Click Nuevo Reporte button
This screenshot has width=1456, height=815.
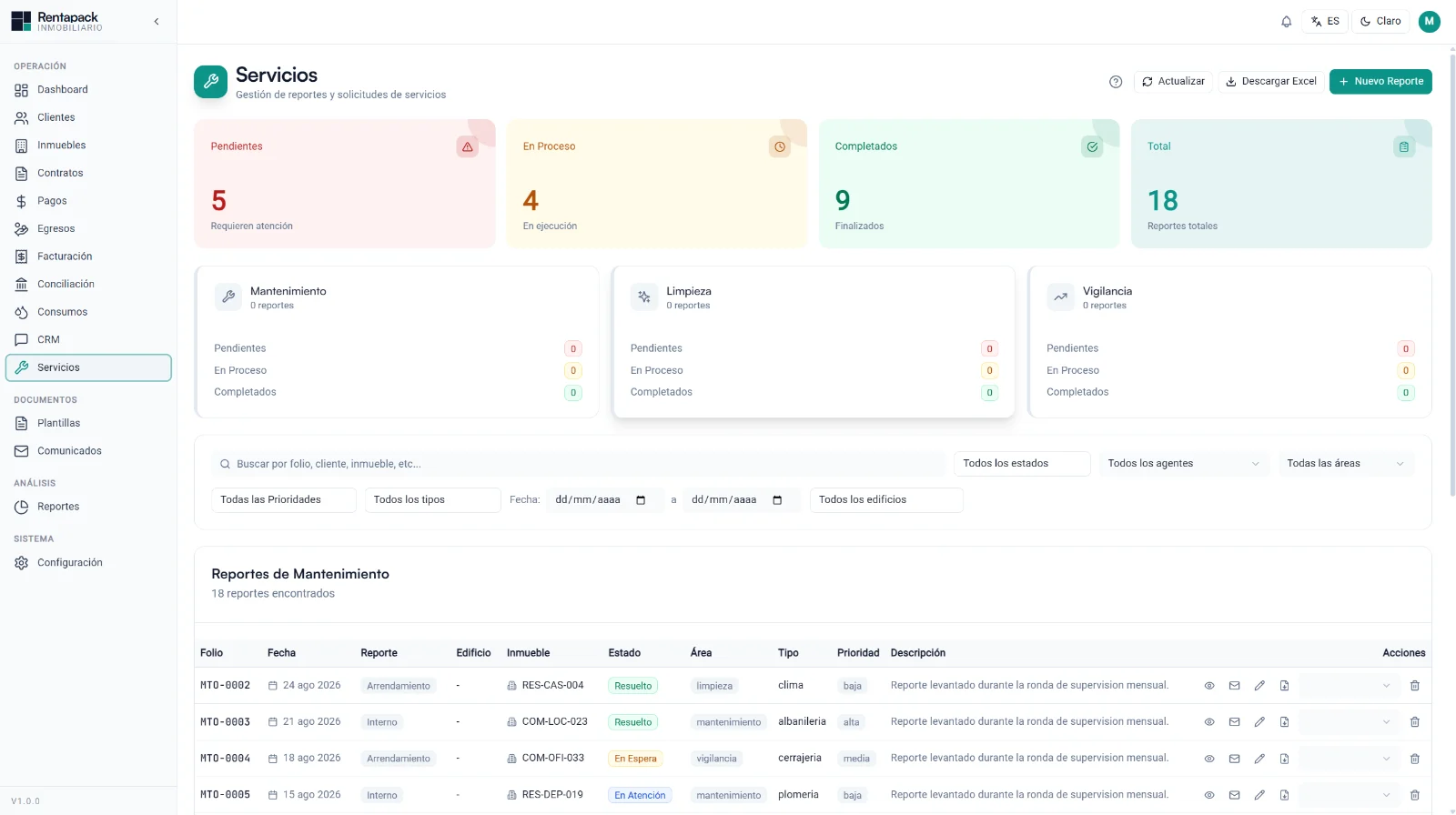pyautogui.click(x=1380, y=82)
